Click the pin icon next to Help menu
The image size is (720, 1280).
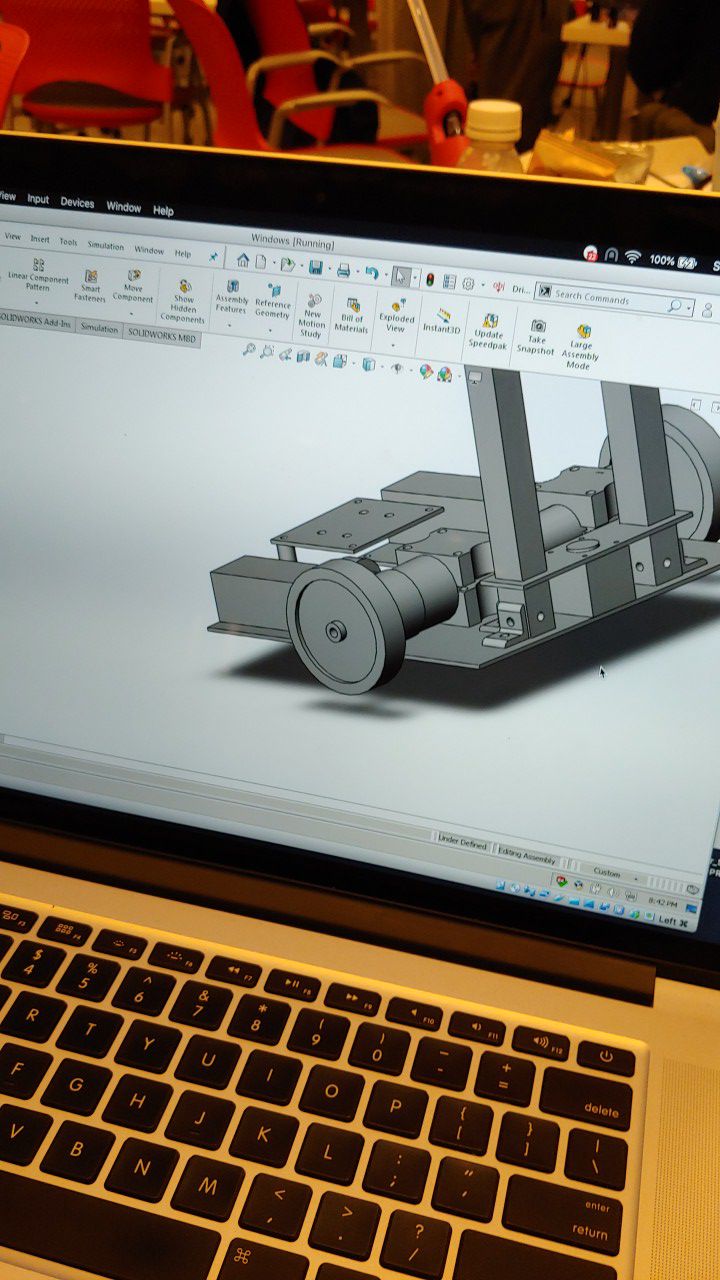[x=213, y=256]
